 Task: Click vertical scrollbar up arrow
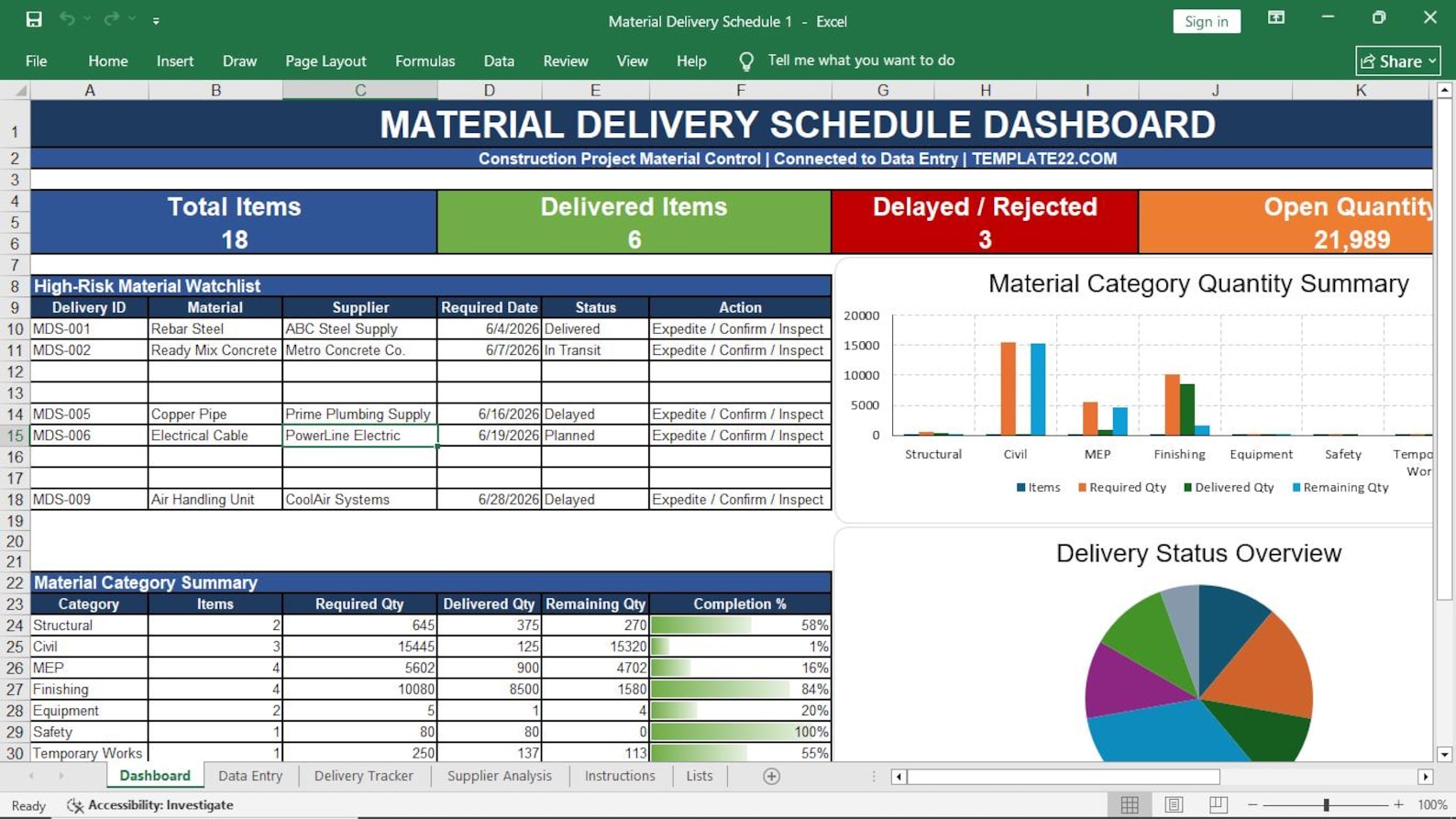[x=1444, y=90]
